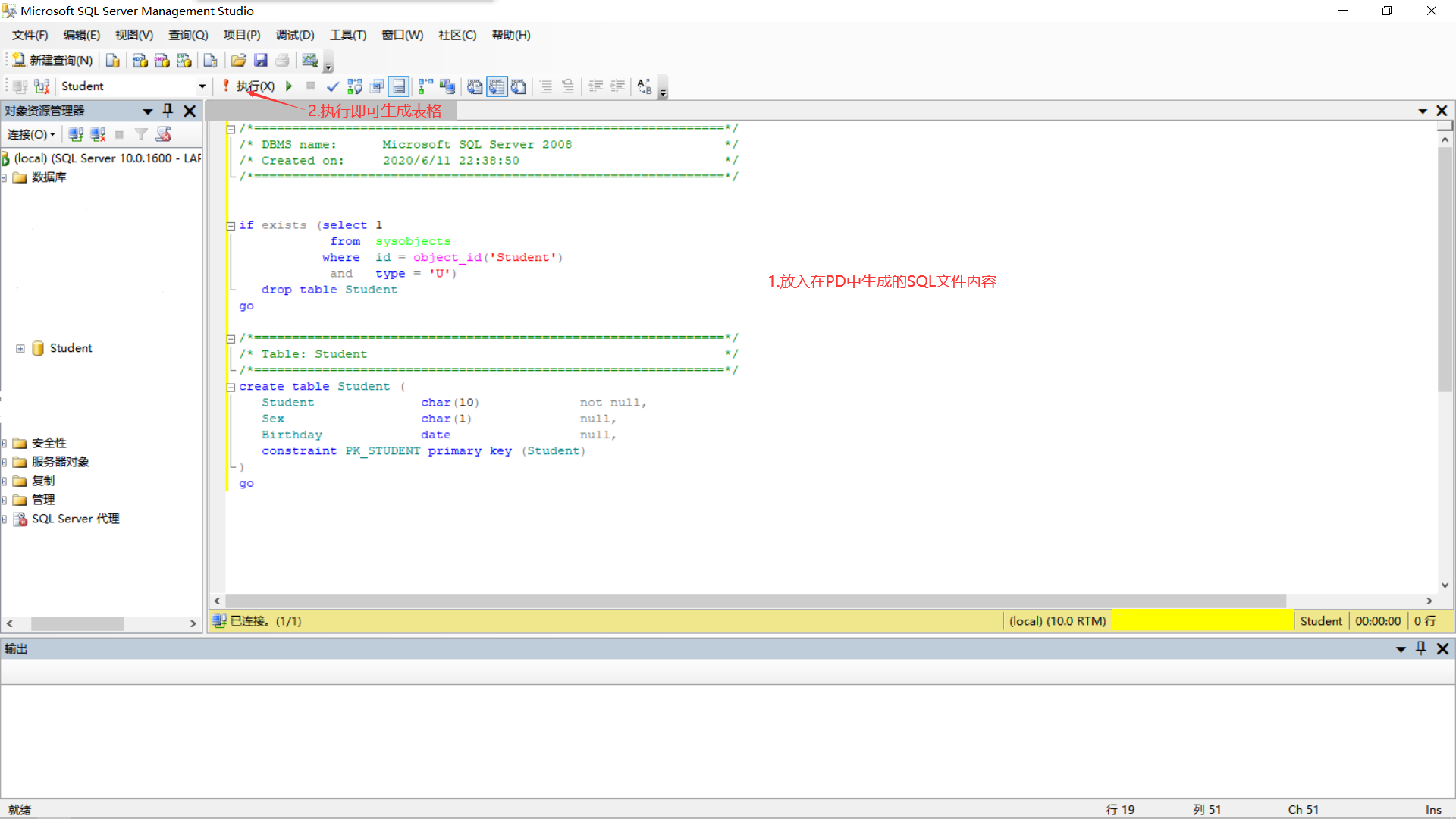
Task: Open the 查询(Q) menu
Action: 188,35
